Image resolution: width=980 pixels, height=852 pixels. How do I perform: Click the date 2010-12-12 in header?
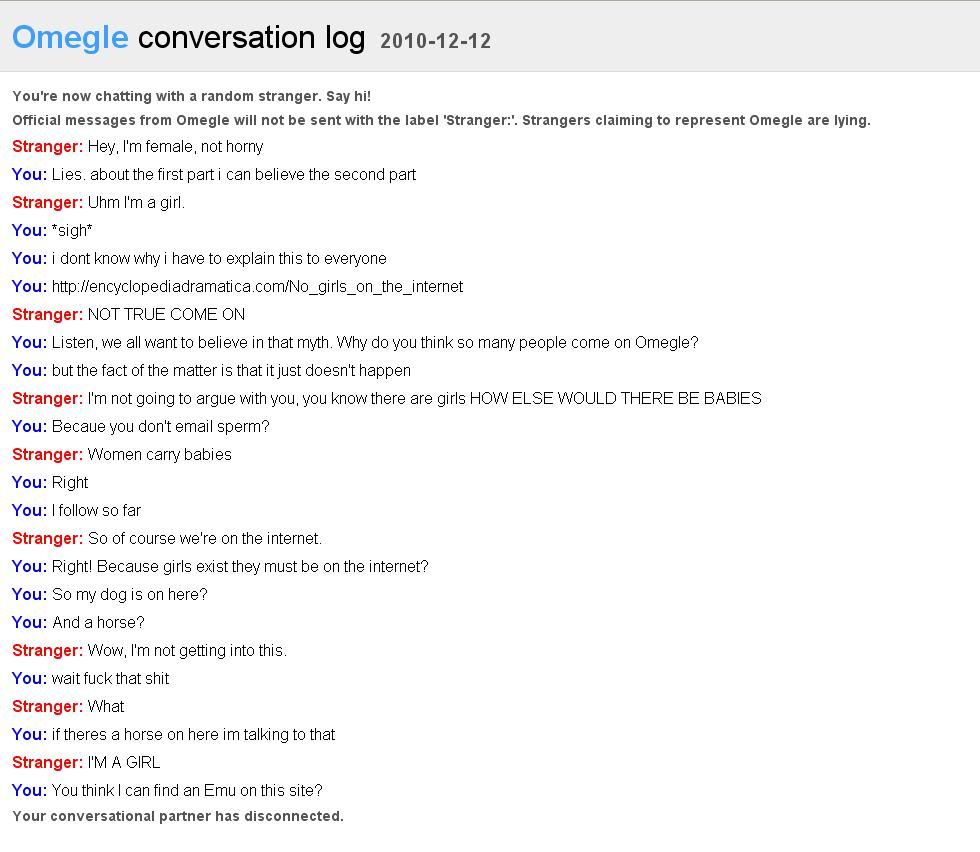pyautogui.click(x=436, y=41)
